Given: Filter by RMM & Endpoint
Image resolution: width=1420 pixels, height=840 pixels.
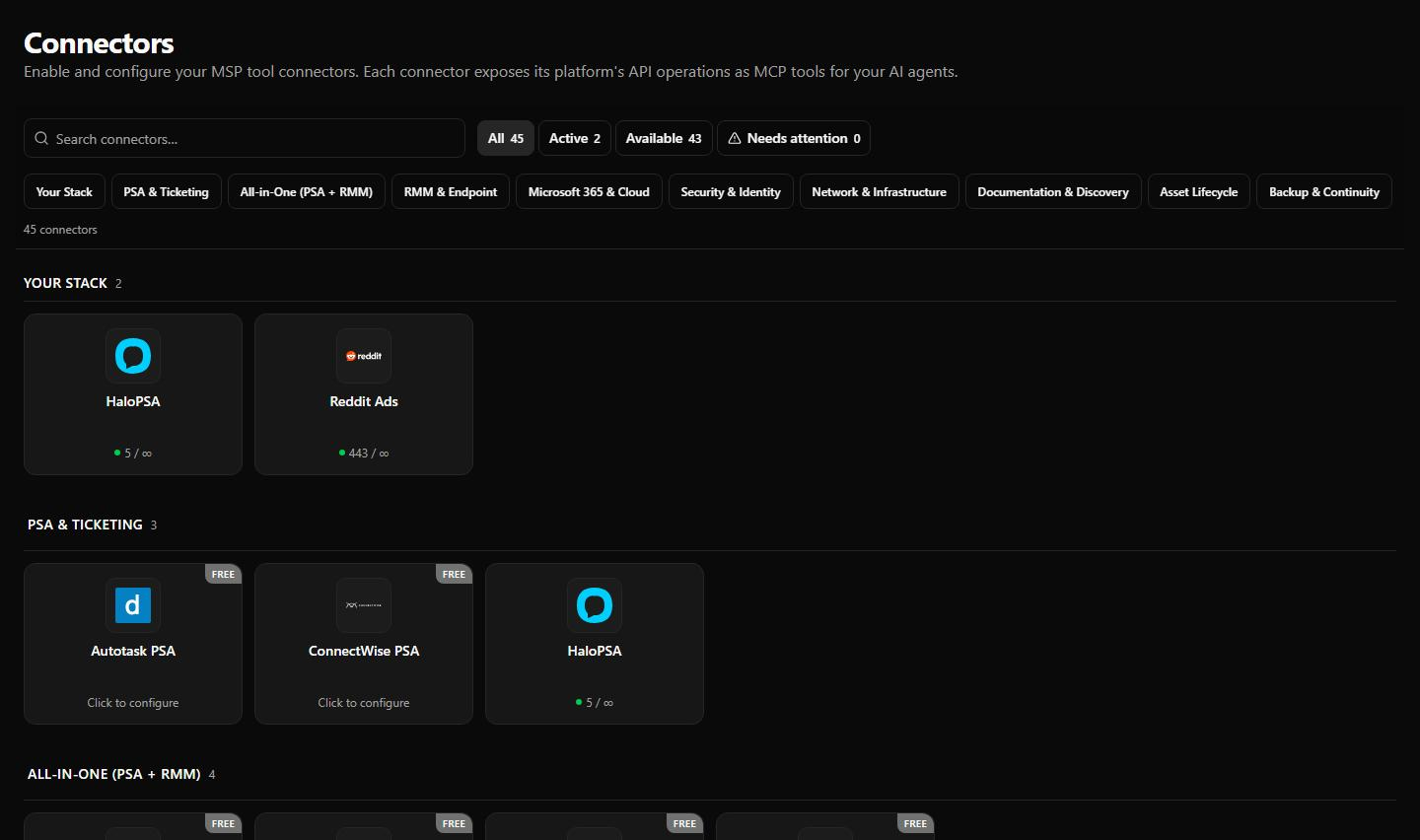Looking at the screenshot, I should [x=451, y=192].
